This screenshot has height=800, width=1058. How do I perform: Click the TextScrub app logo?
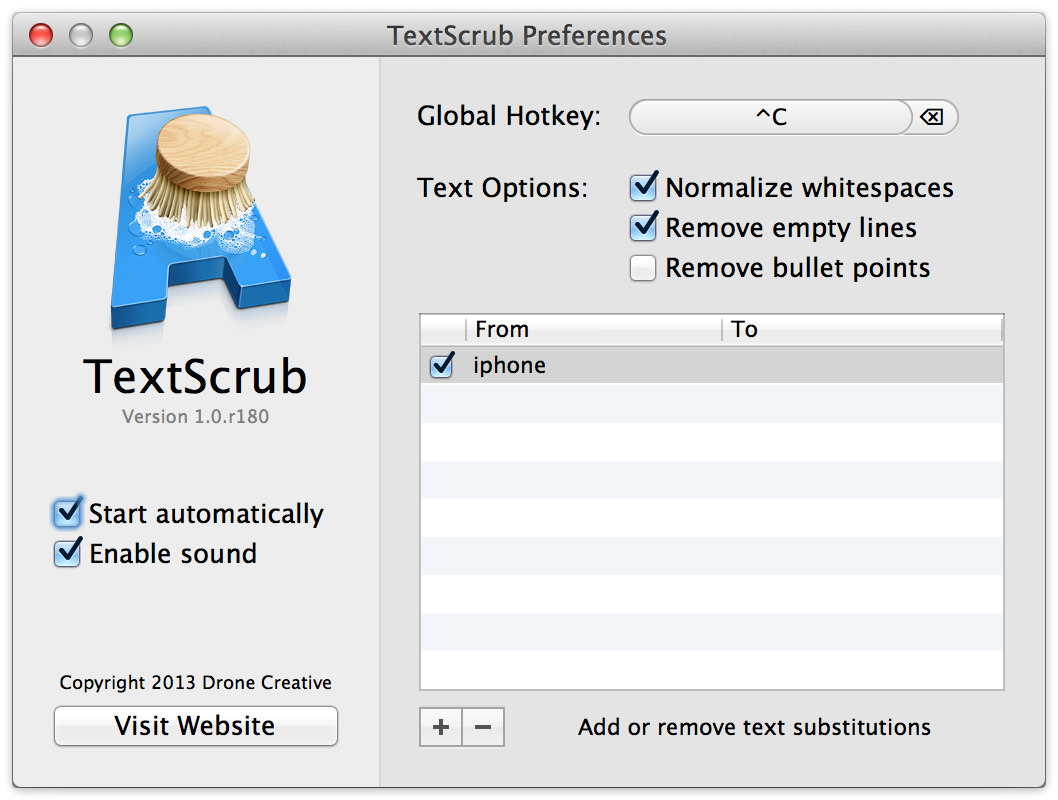click(200, 218)
